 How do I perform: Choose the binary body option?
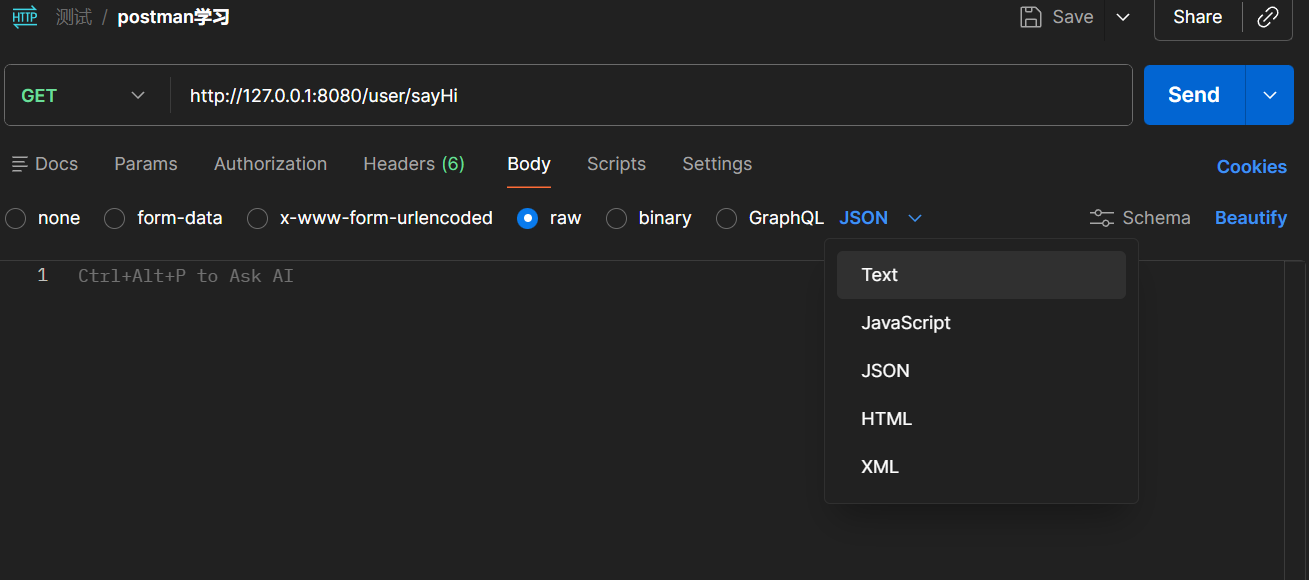(x=617, y=218)
